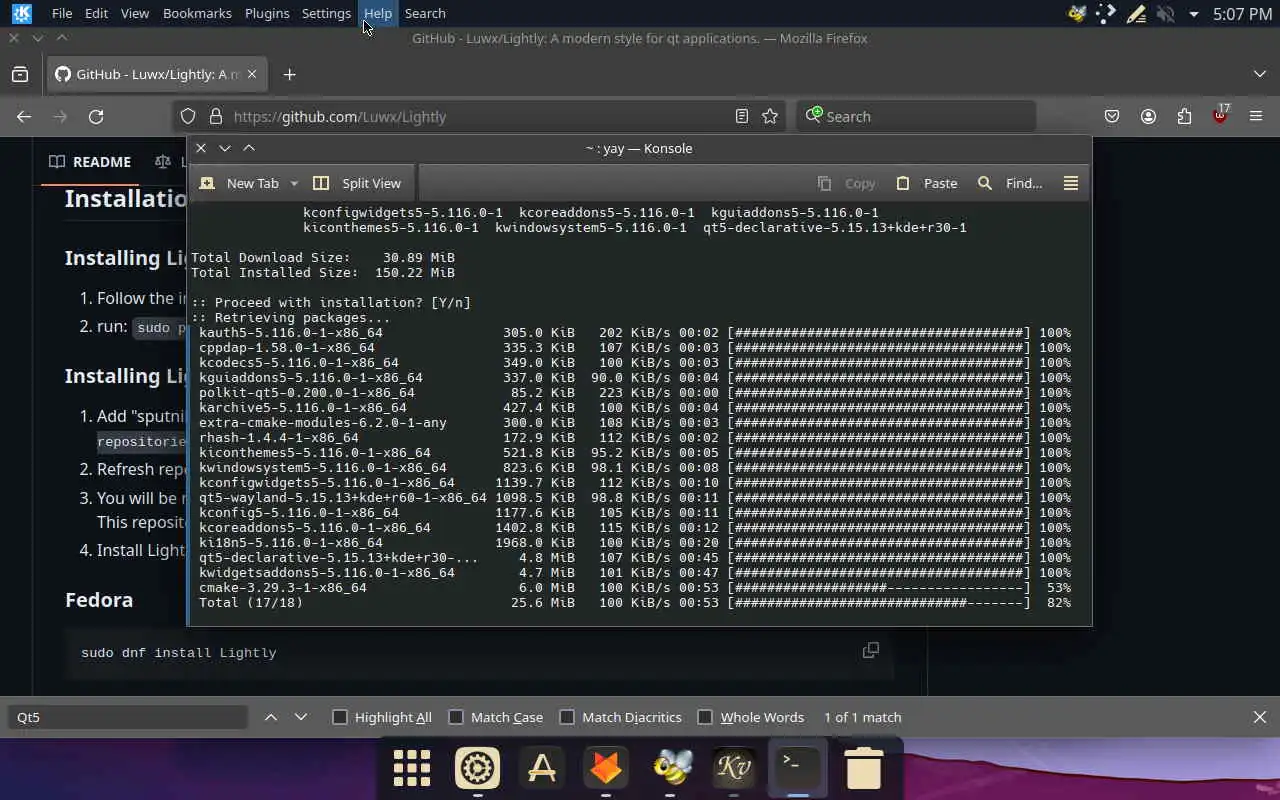
Task: Open Firefox hamburger application menu
Action: tap(1256, 116)
